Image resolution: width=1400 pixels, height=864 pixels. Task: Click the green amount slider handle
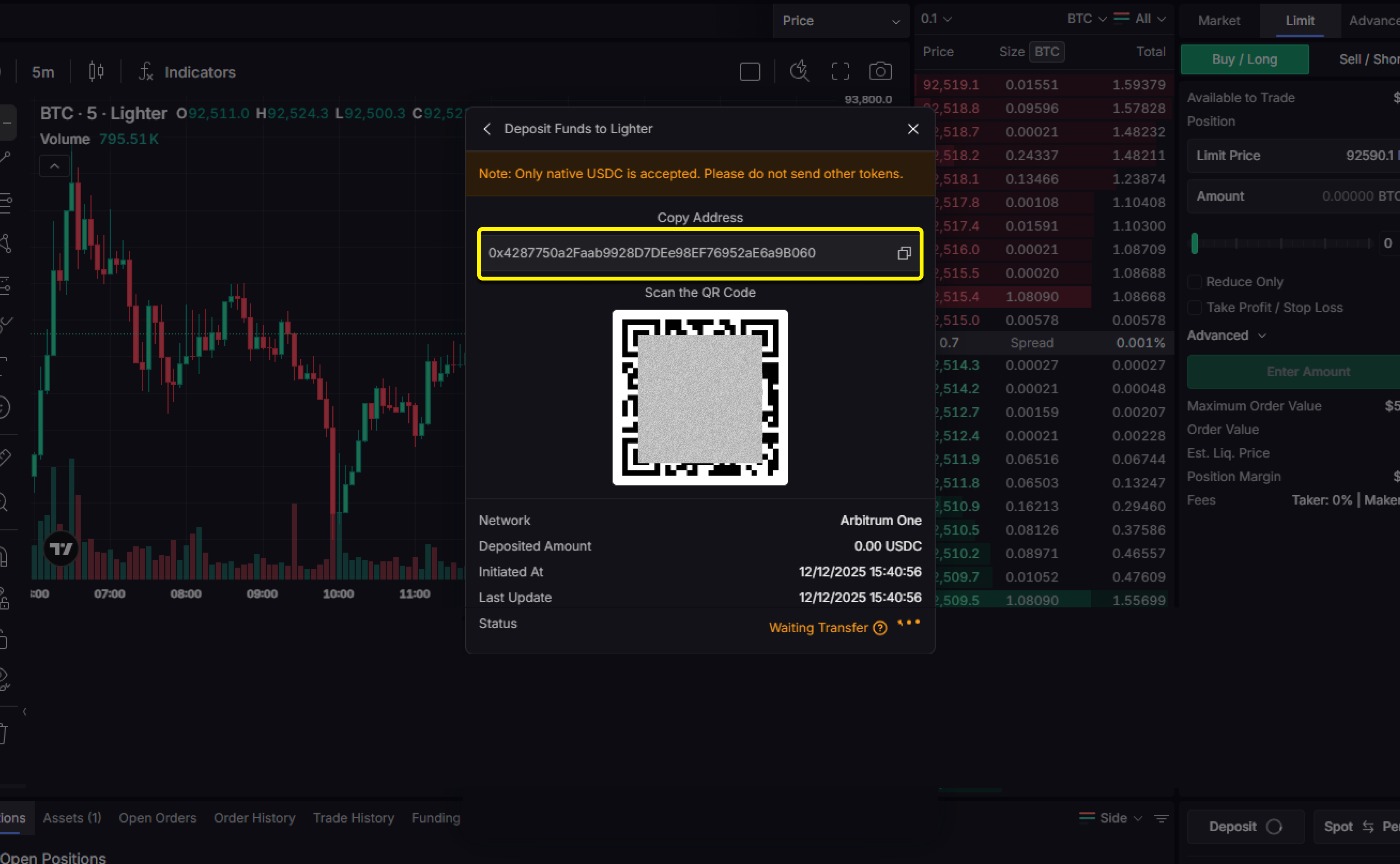pos(1194,243)
